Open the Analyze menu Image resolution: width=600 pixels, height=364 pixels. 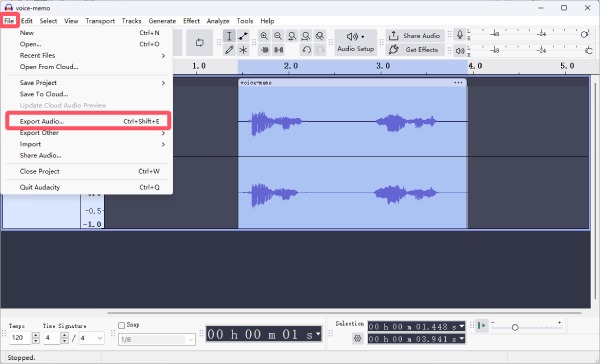218,21
